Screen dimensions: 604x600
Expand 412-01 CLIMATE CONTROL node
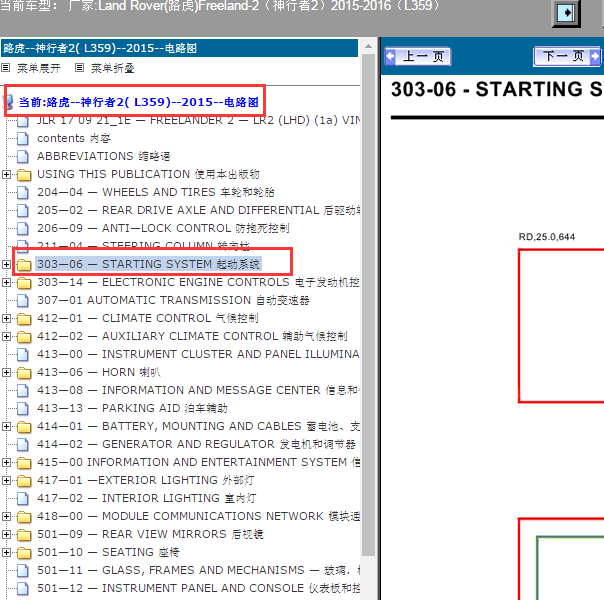(x=6, y=318)
